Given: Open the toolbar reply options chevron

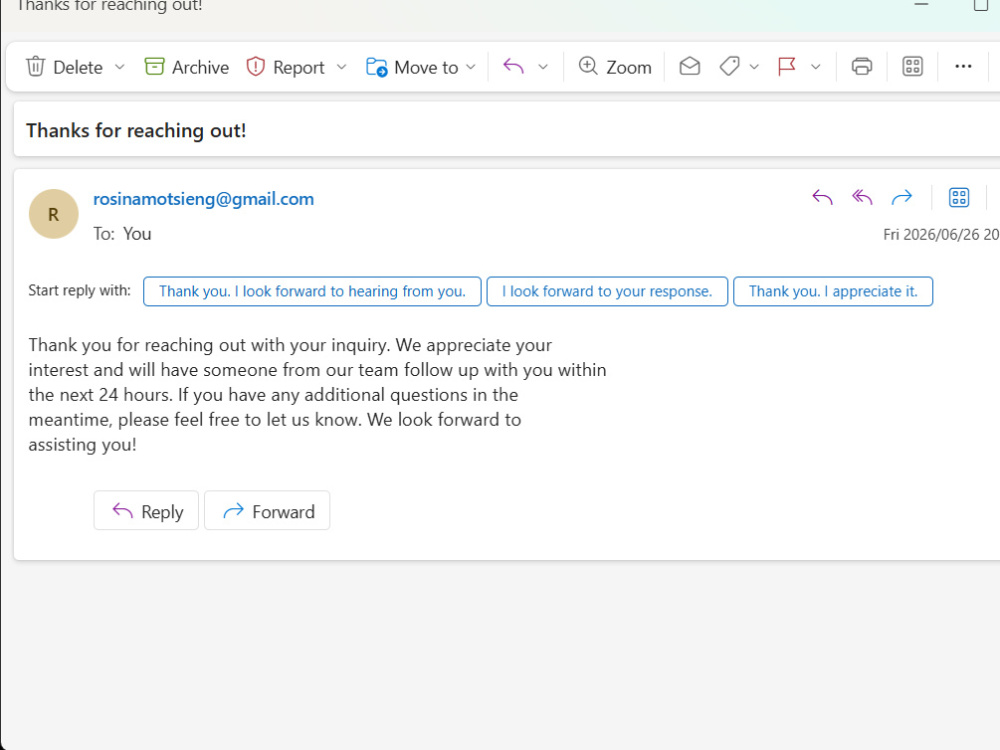Looking at the screenshot, I should pyautogui.click(x=543, y=67).
